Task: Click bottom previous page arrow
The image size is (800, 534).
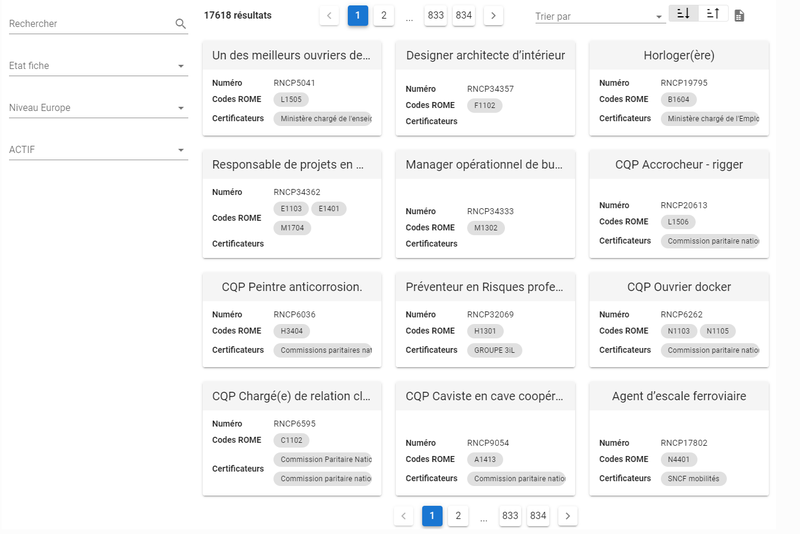Action: click(x=404, y=516)
